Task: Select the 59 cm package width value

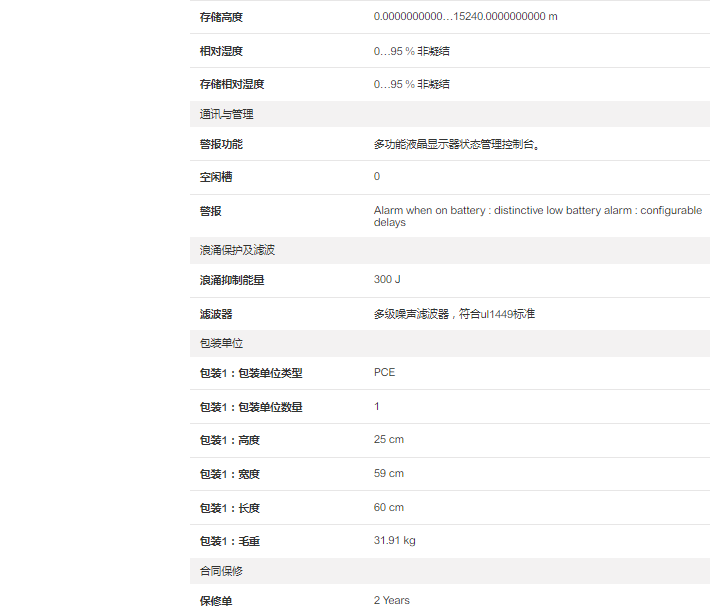Action: (388, 473)
